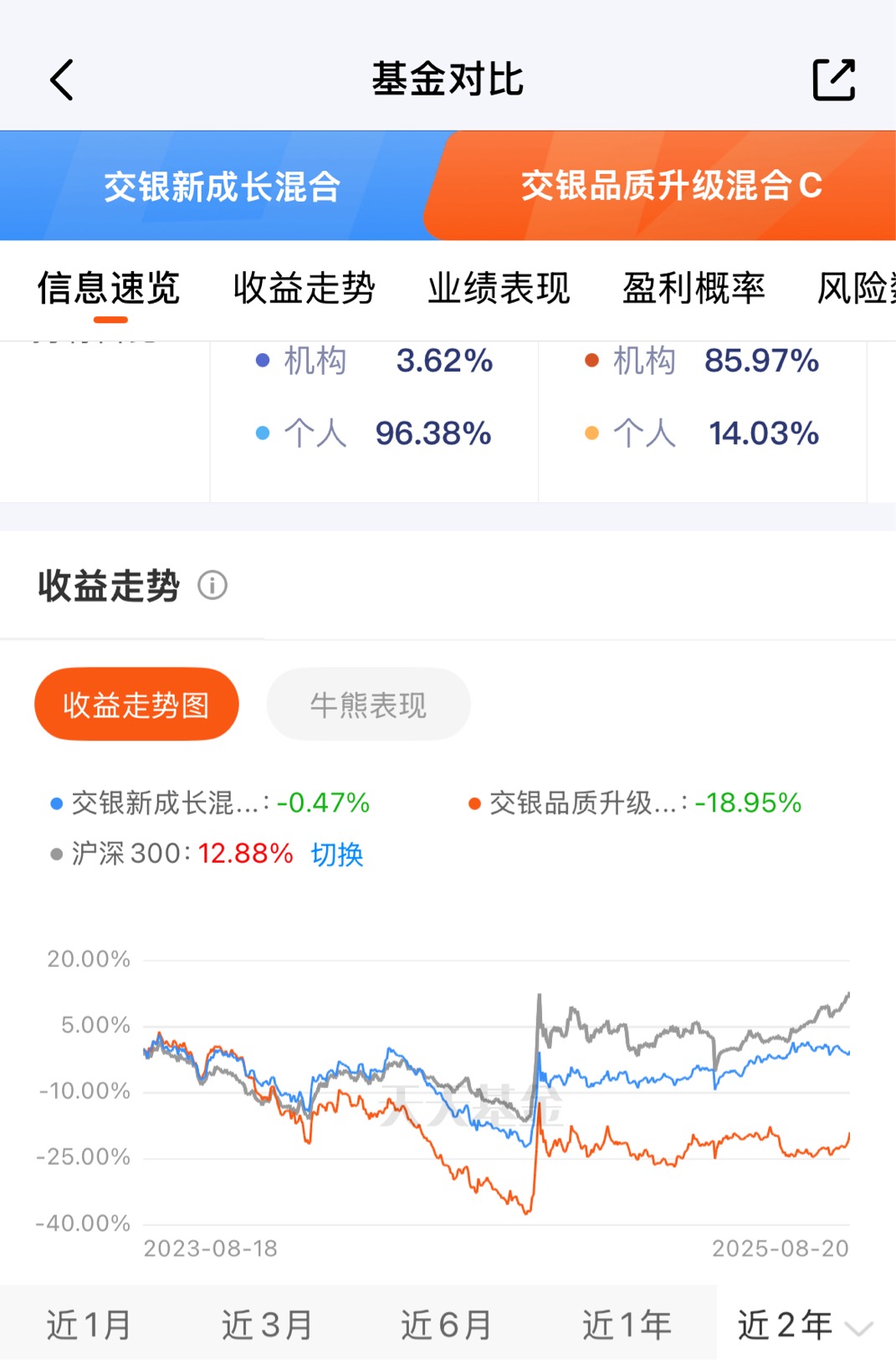Click 切换 to change benchmark index
896x1360 pixels.
pyautogui.click(x=337, y=854)
